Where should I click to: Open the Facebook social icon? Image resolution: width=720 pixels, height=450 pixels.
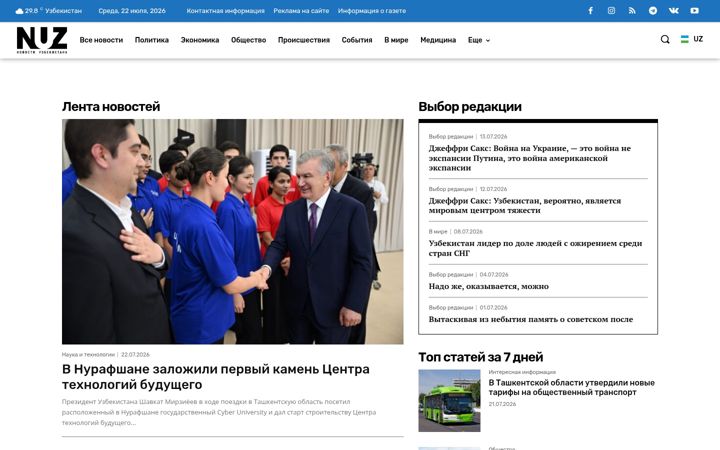tap(591, 11)
